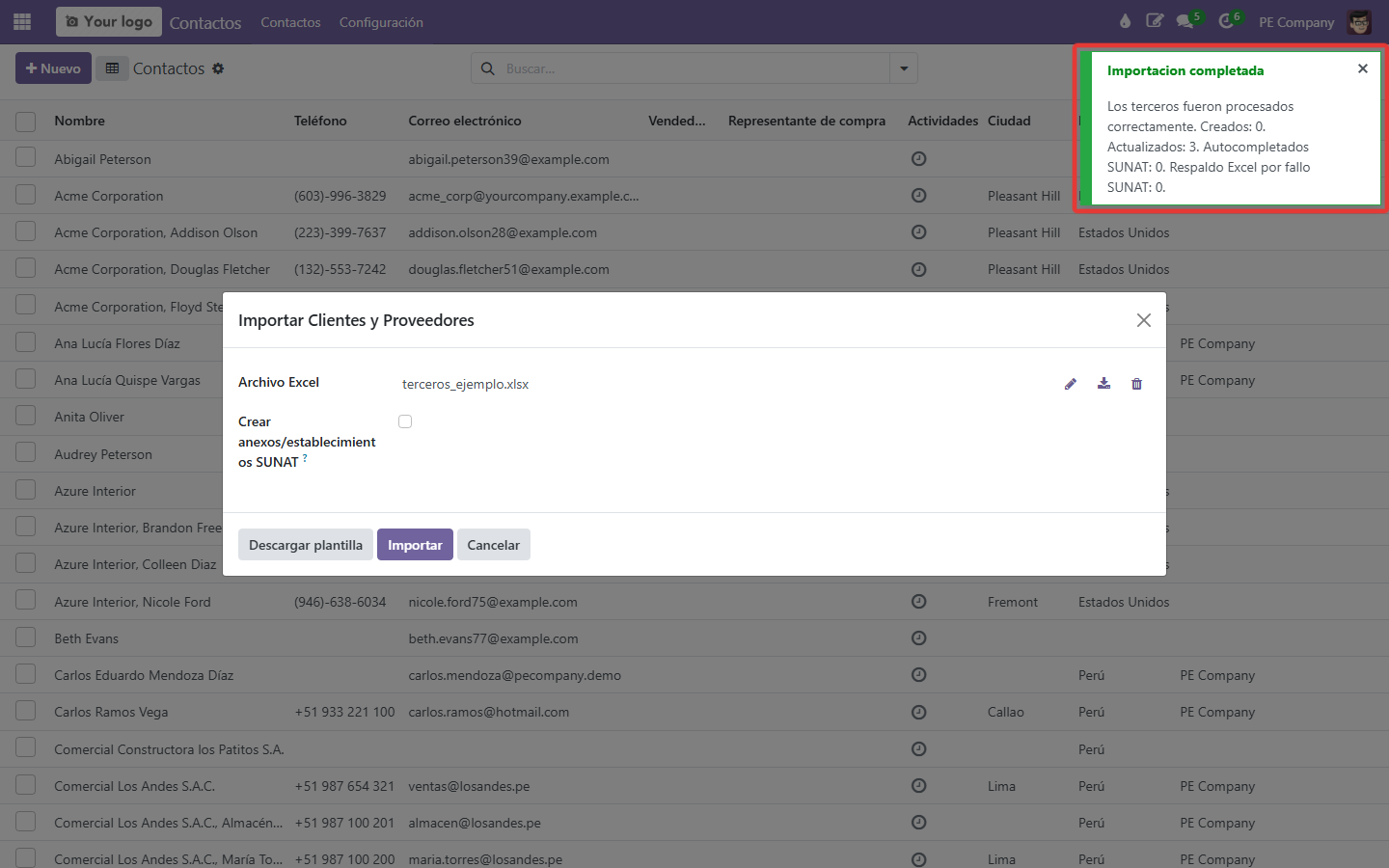
Task: Open Ana Lucía Quispe Vargas contact row
Action: 127,380
